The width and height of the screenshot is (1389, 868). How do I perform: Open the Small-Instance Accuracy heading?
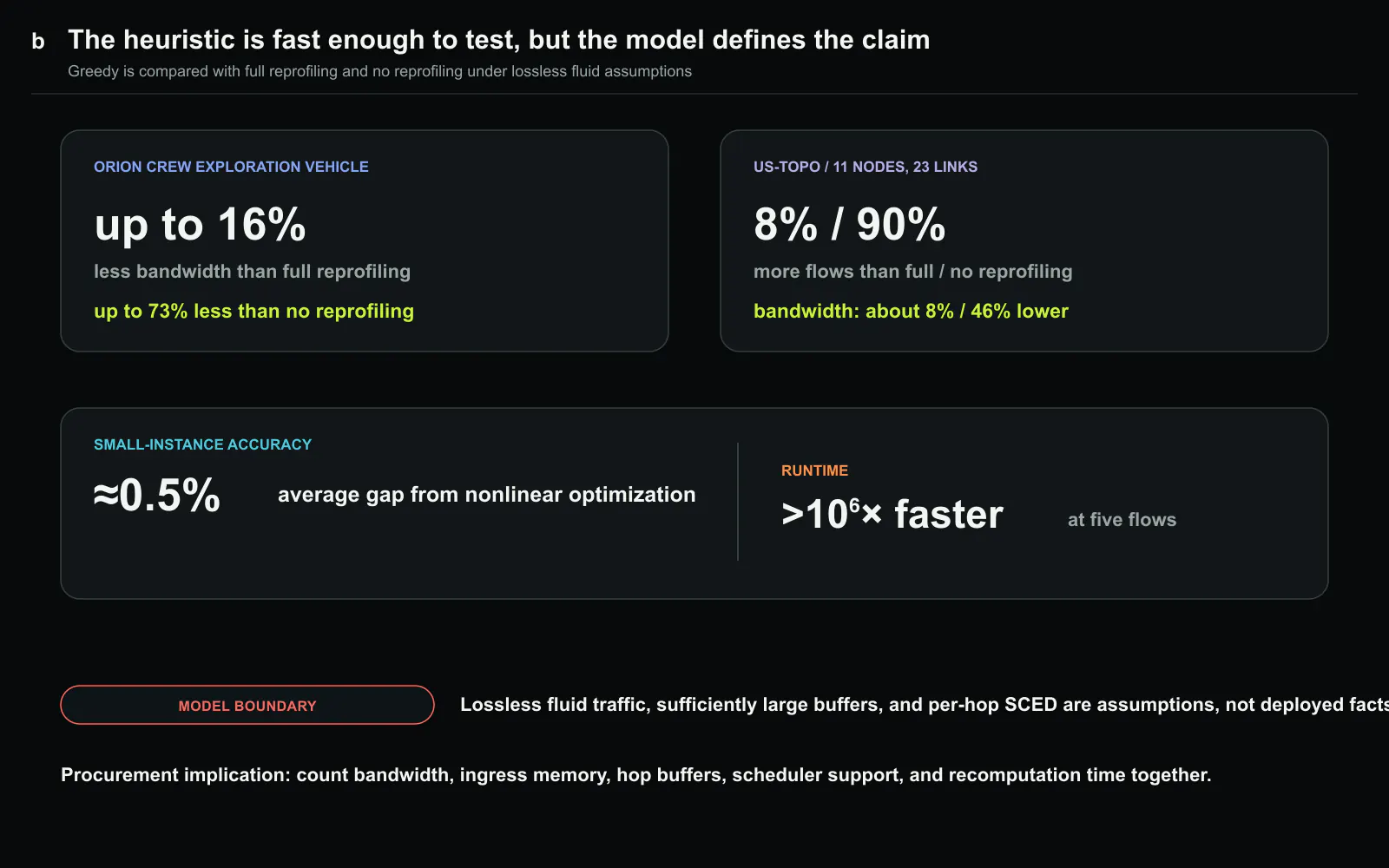click(202, 444)
